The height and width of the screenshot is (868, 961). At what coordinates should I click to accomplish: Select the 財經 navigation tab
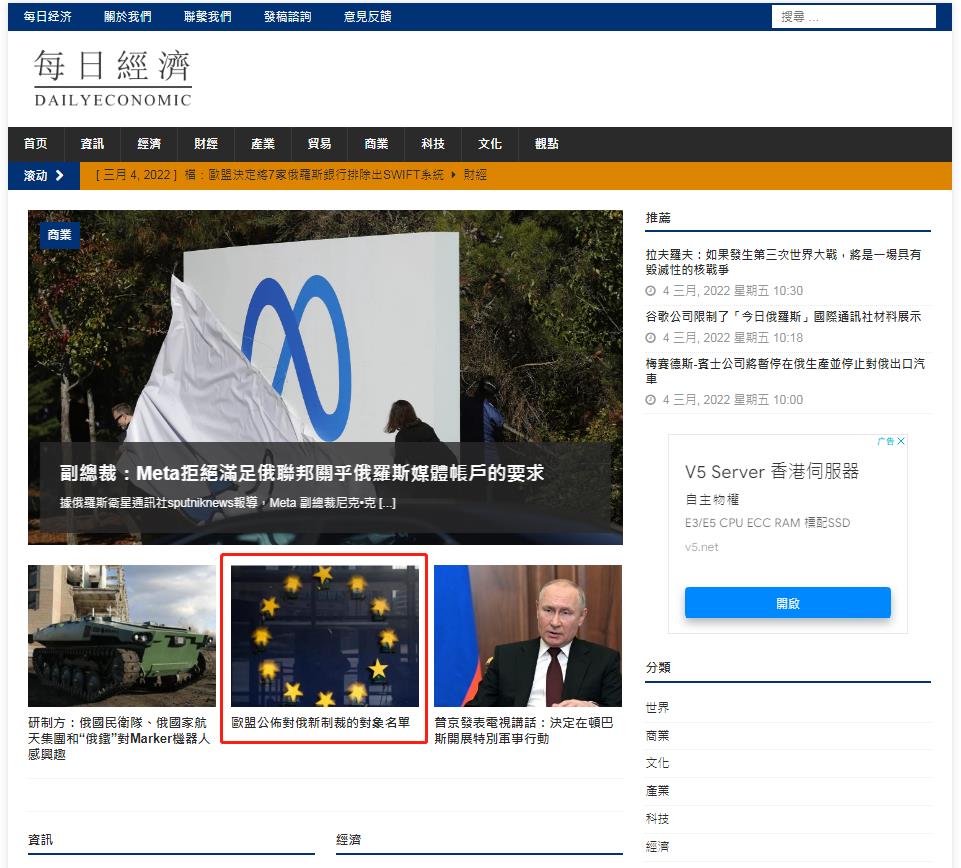point(206,144)
